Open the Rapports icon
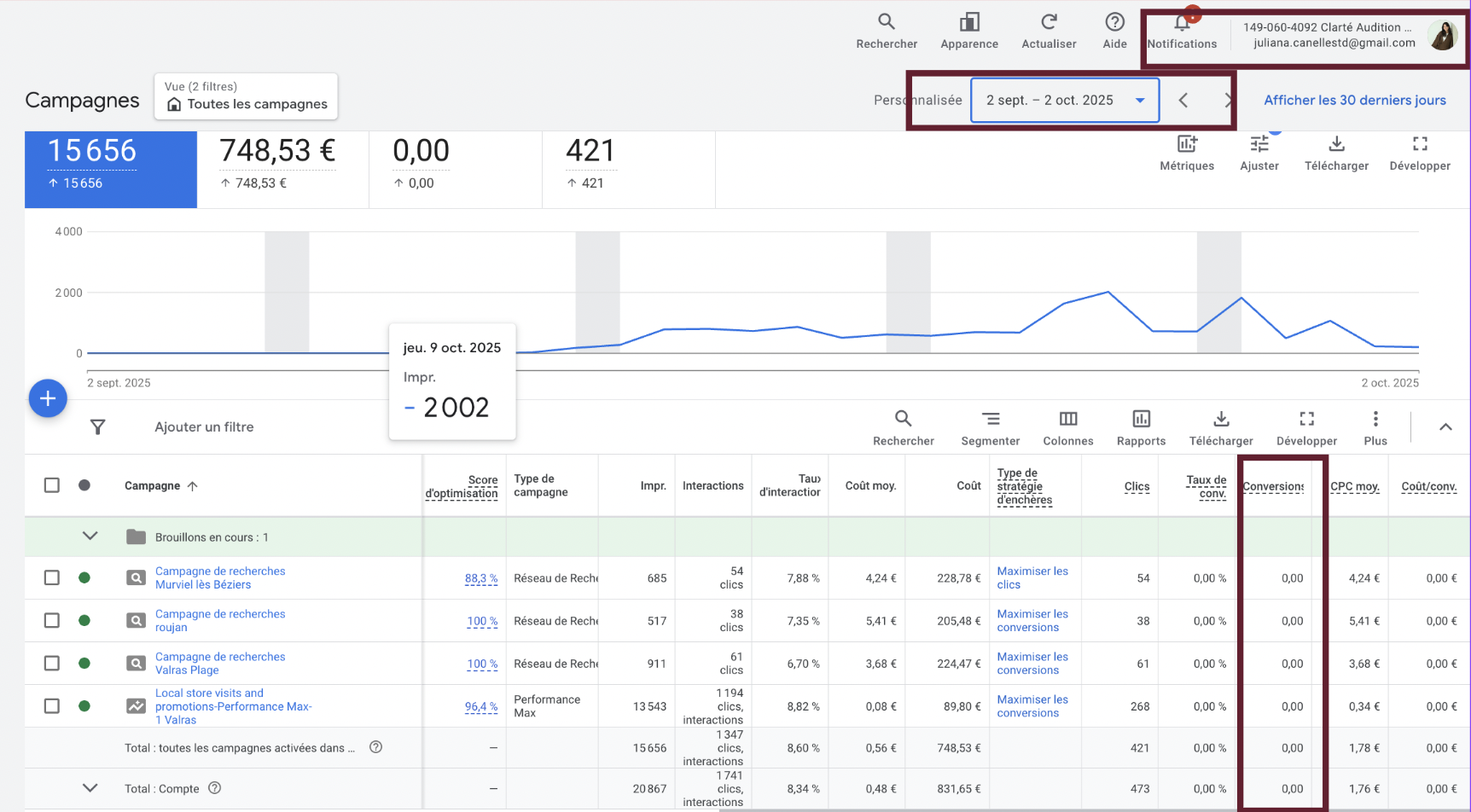 [1141, 418]
